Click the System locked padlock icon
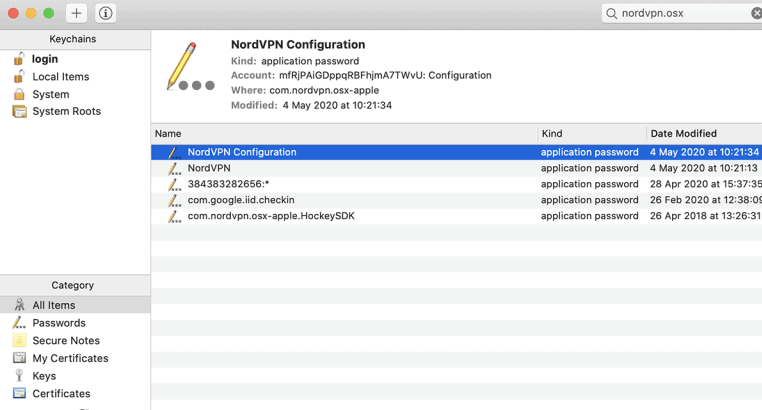The width and height of the screenshot is (762, 410). [19, 94]
